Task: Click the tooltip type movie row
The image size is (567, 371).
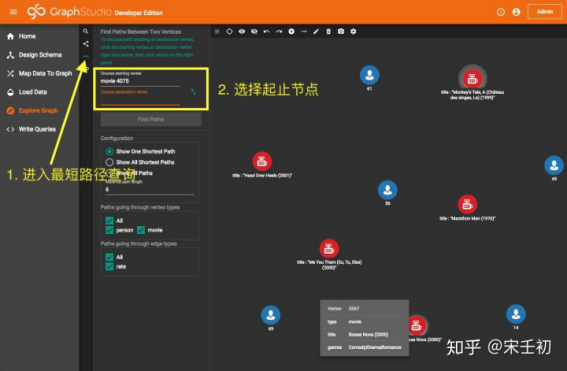Action: [x=364, y=321]
